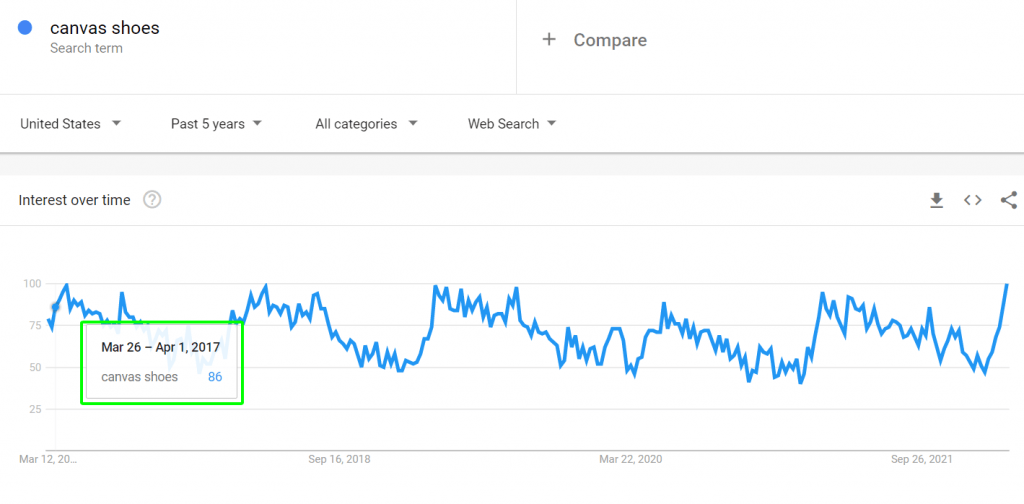Click the Compare button
Screen dimensions: 1024x504
[594, 40]
